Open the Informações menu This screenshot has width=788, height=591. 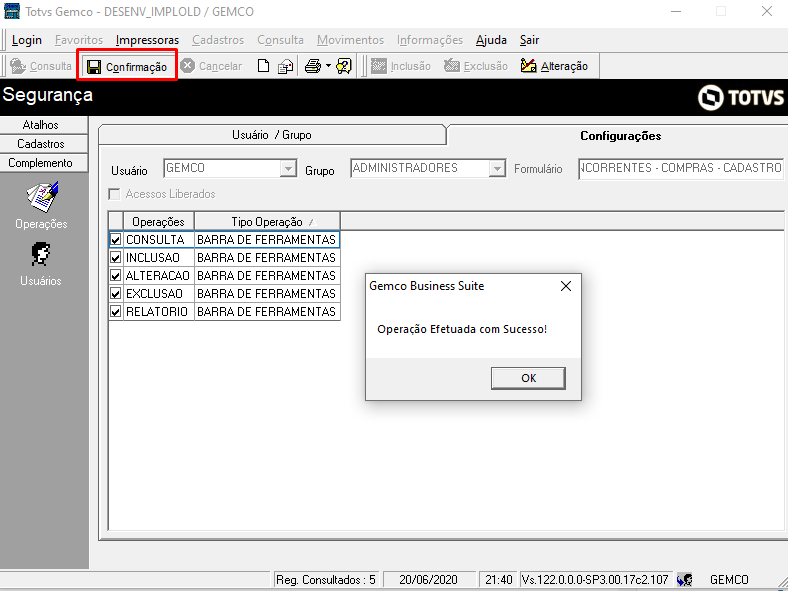click(x=430, y=40)
